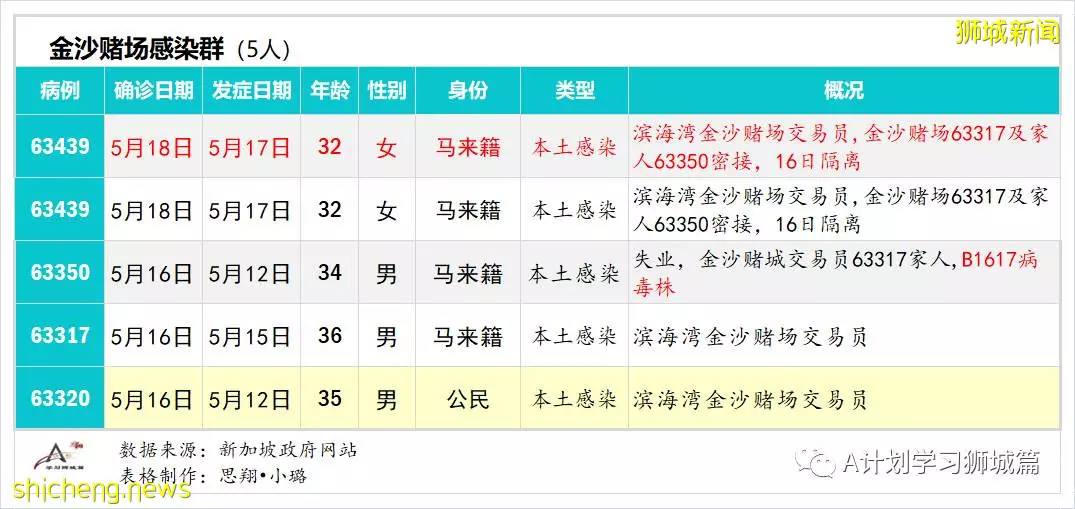Click the 性别 column header
Viewport: 1075px width, 509px height.
[x=387, y=91]
